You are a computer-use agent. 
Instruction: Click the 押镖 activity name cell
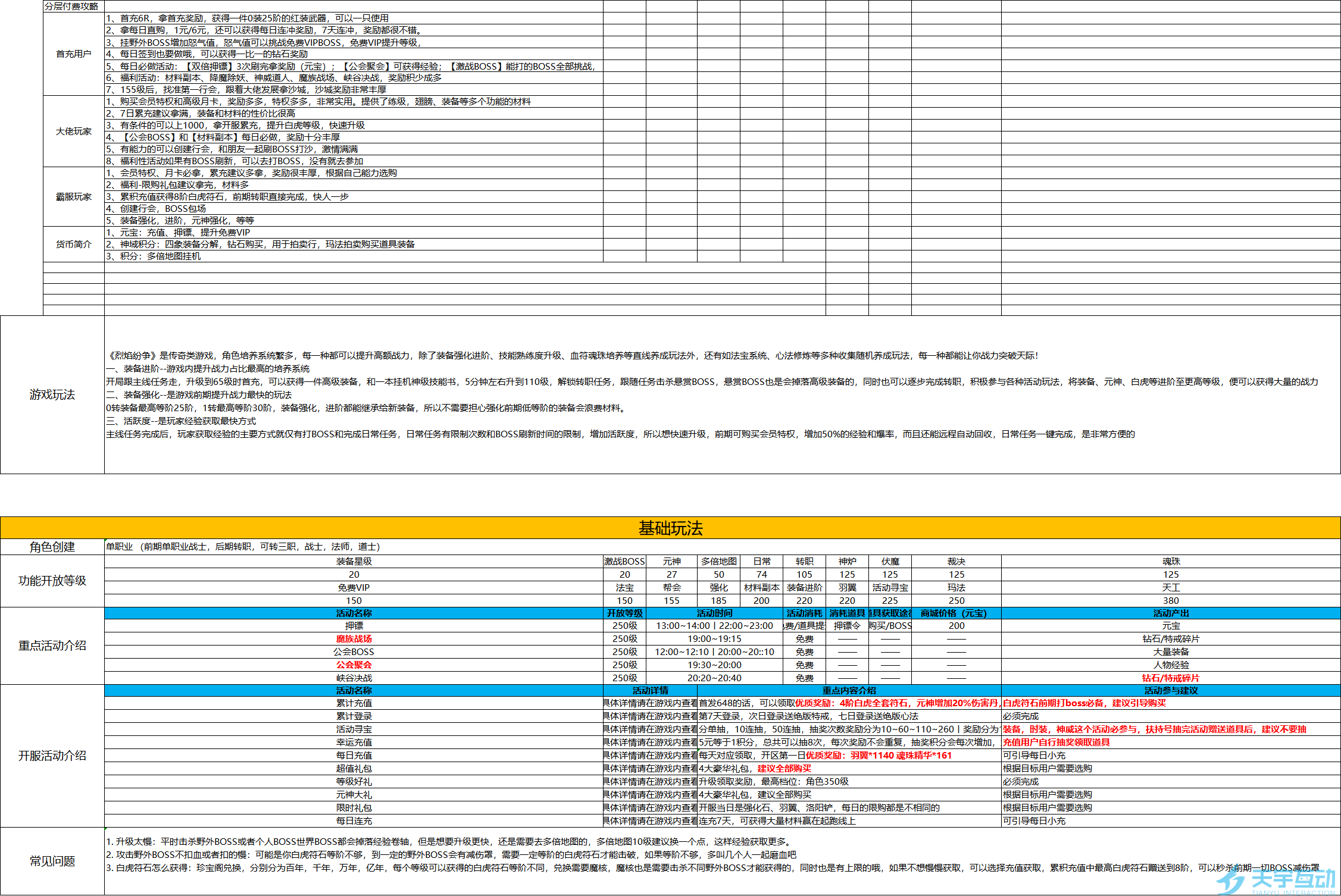tap(354, 626)
